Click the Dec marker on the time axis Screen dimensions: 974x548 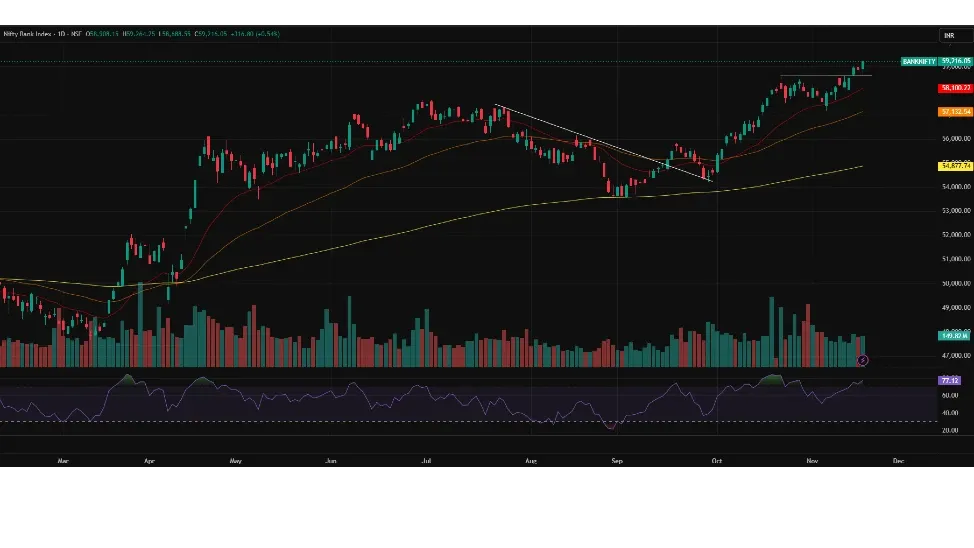pos(898,461)
